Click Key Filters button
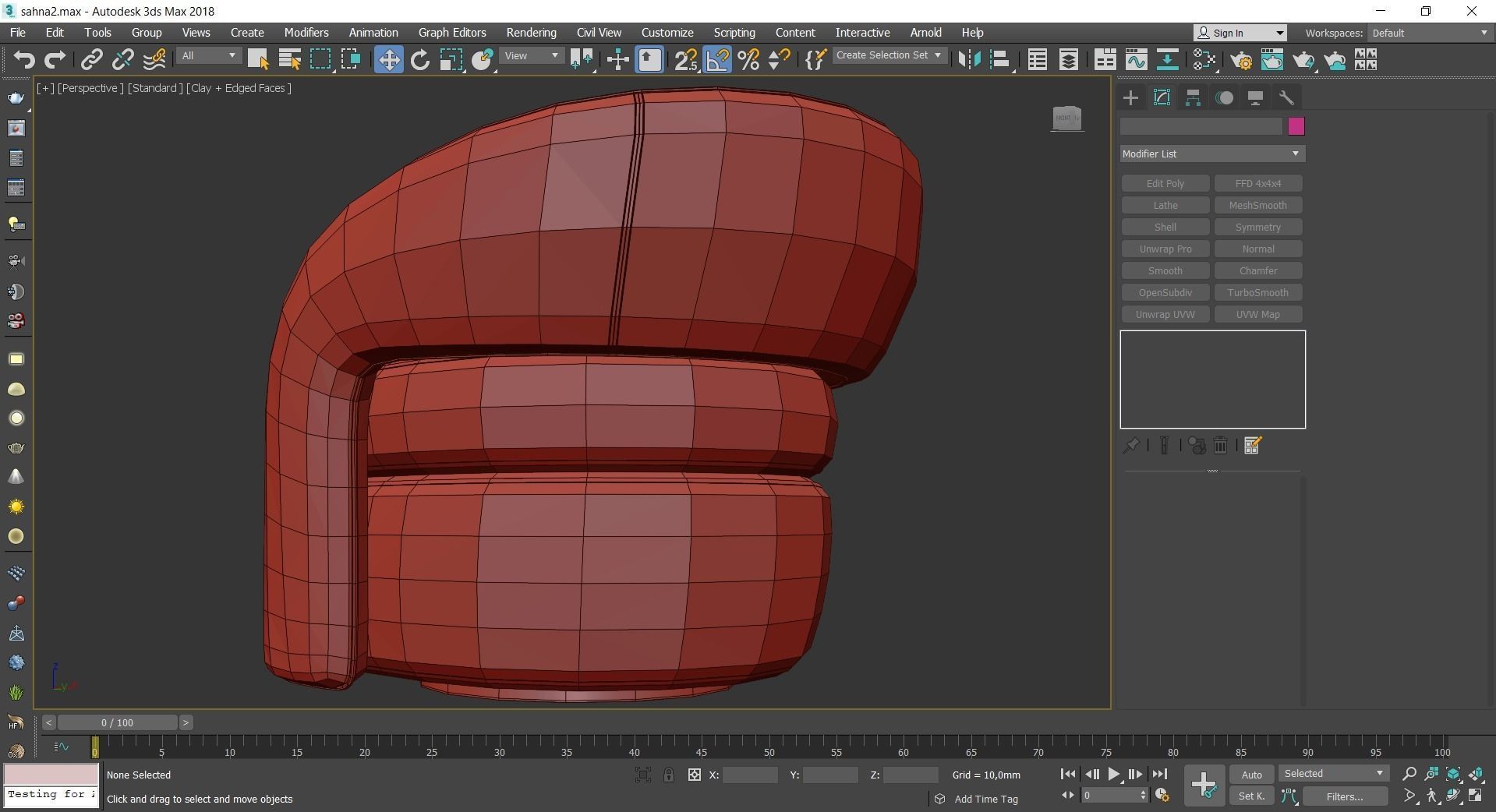1496x812 pixels. pos(1345,796)
